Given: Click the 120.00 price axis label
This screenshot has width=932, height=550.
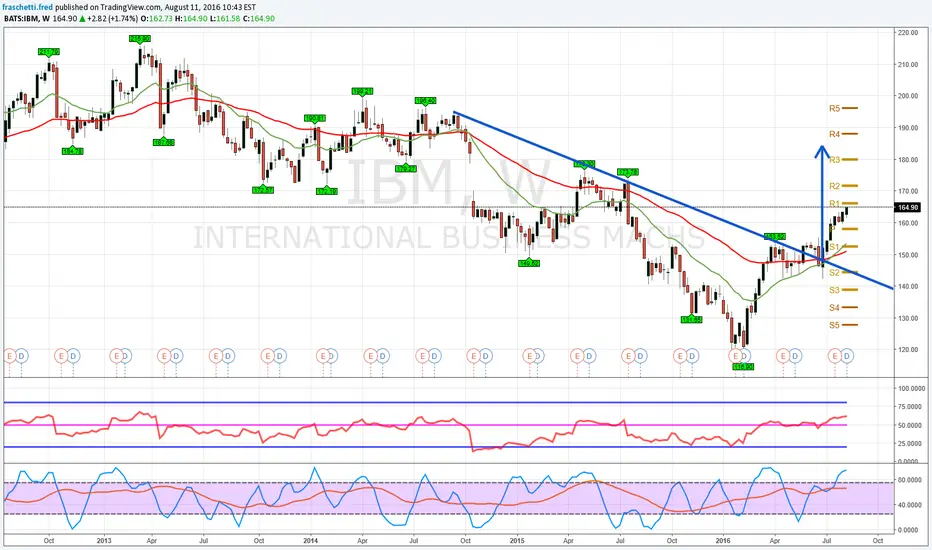Looking at the screenshot, I should pyautogui.click(x=908, y=350).
